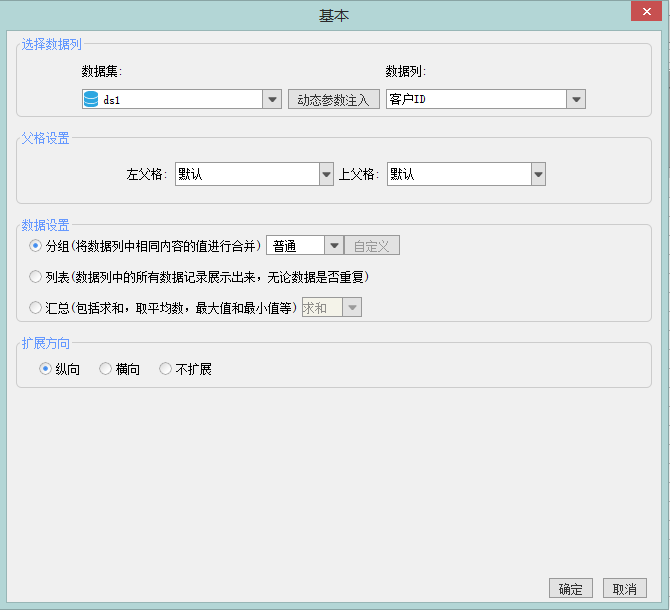
Task: Click the ds1 database icon
Action: 91,99
